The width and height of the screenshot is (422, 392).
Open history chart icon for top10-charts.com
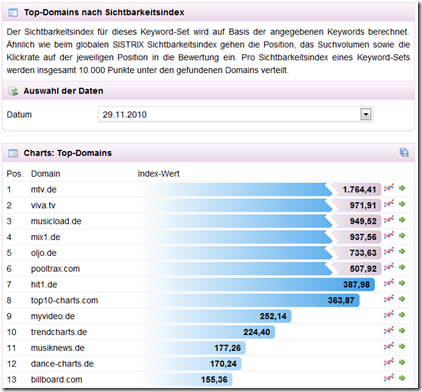[389, 299]
